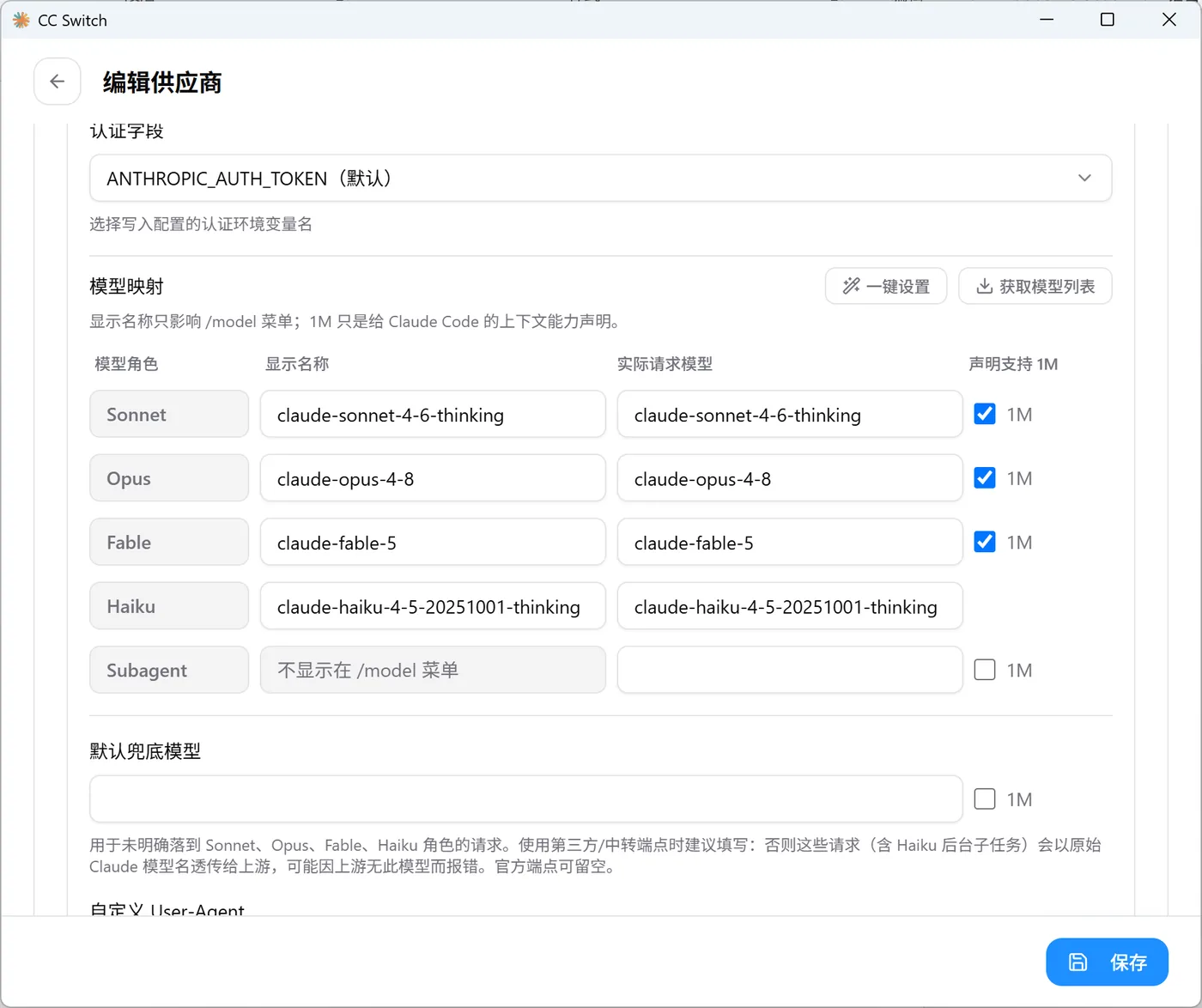Click the disabled Subagent display name field

pyautogui.click(x=433, y=670)
